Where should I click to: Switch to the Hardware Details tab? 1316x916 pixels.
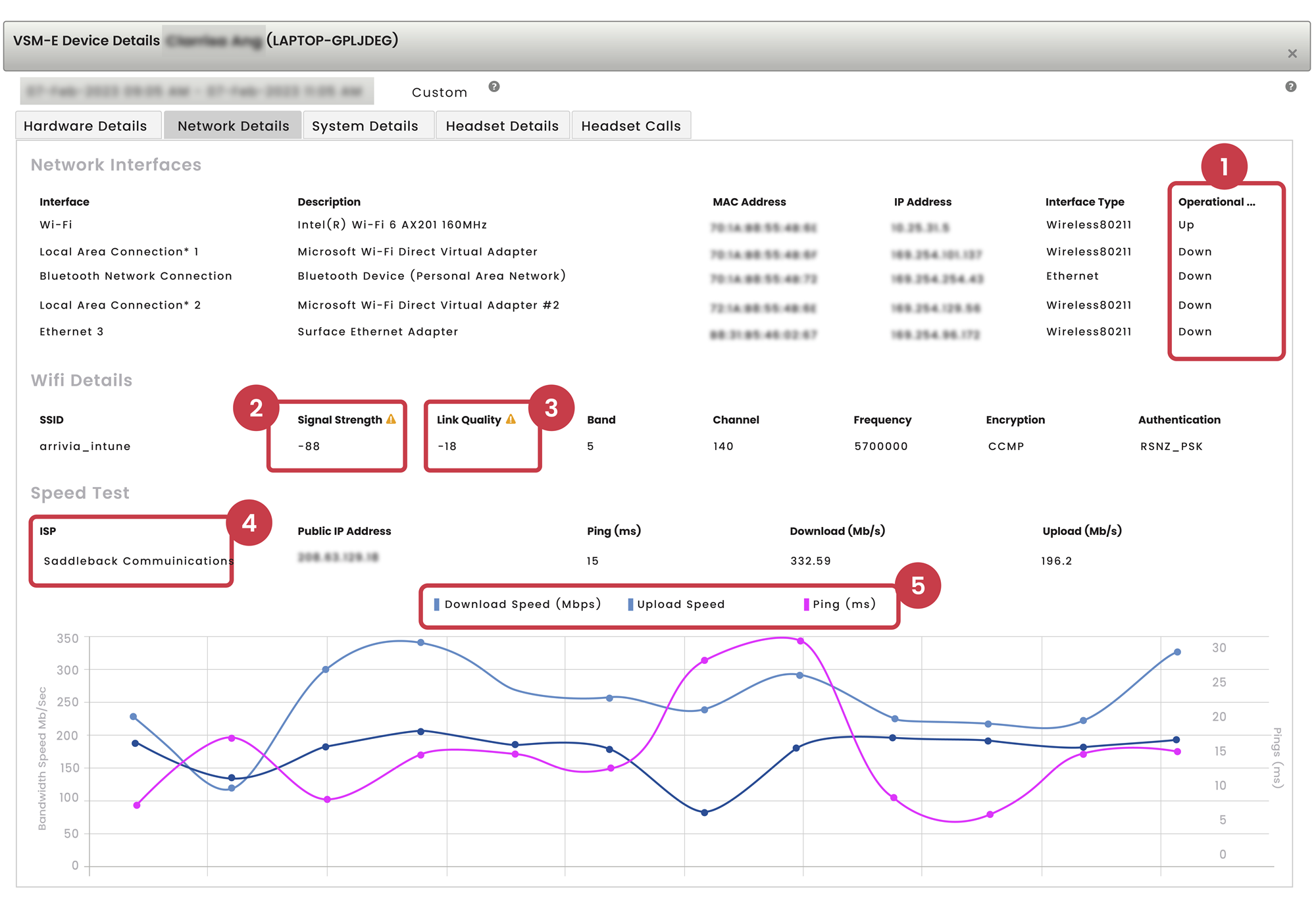tap(86, 126)
